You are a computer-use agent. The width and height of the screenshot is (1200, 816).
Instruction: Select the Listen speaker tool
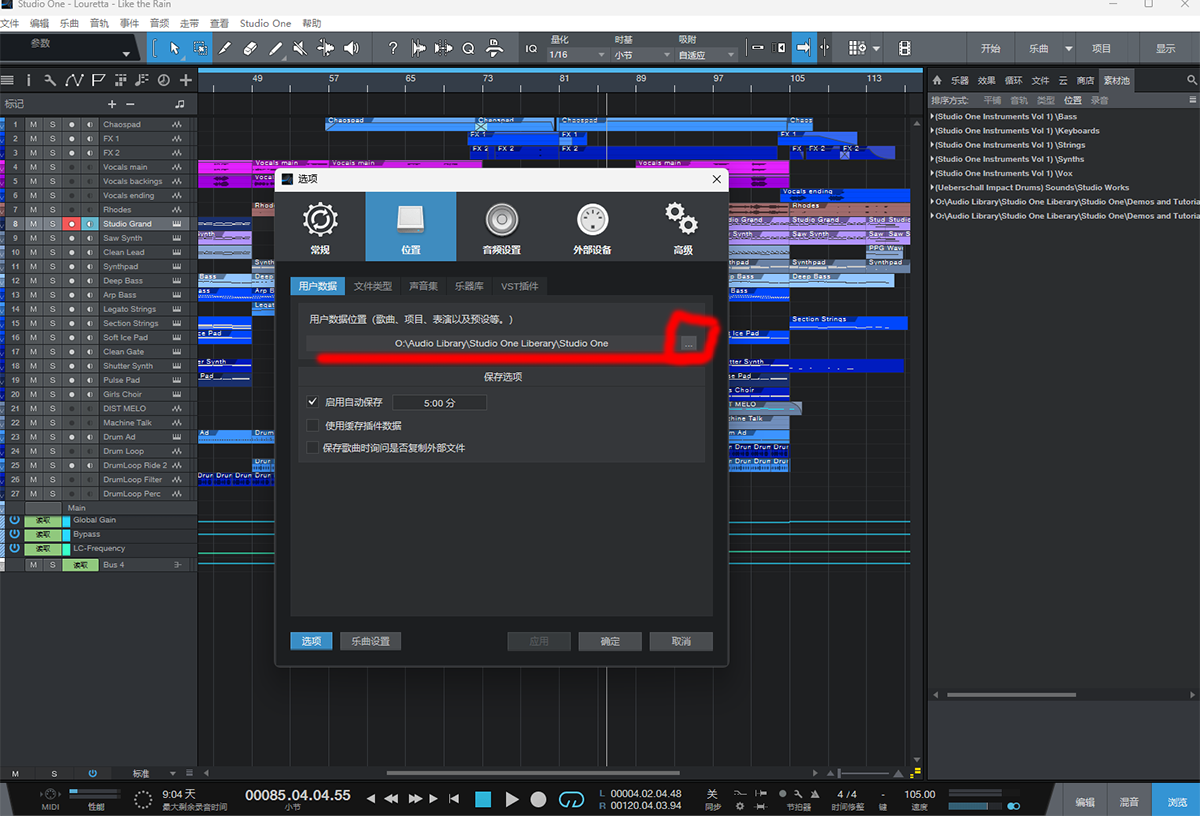click(x=351, y=48)
